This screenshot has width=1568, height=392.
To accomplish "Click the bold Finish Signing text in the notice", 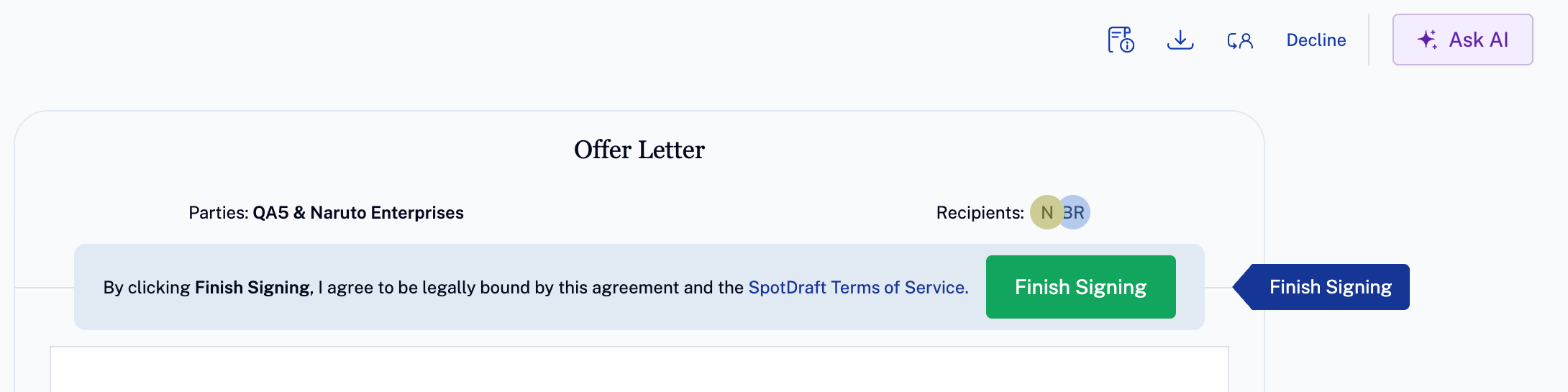I will pos(252,287).
